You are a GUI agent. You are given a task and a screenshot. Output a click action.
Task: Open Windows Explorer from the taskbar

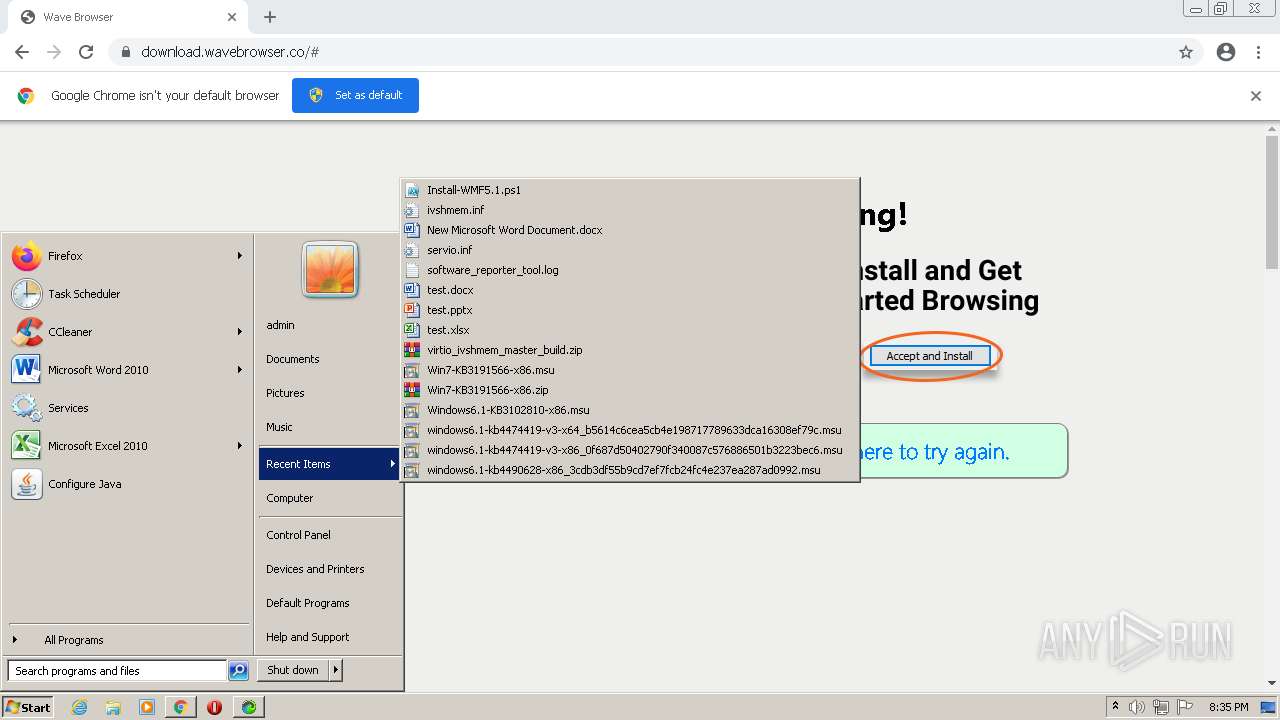point(113,707)
